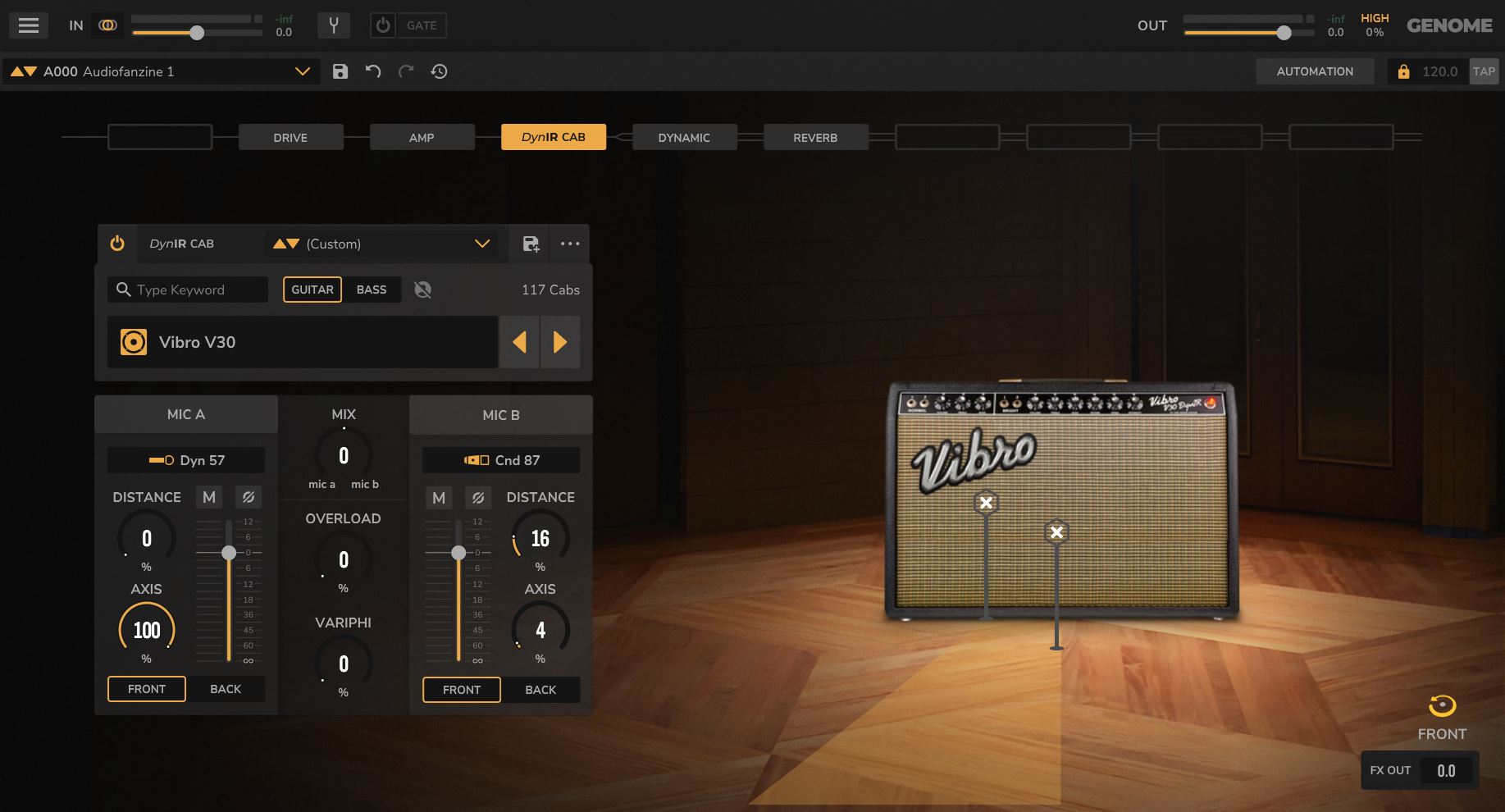Open the hamburger main menu
This screenshot has width=1505, height=812.
[29, 25]
